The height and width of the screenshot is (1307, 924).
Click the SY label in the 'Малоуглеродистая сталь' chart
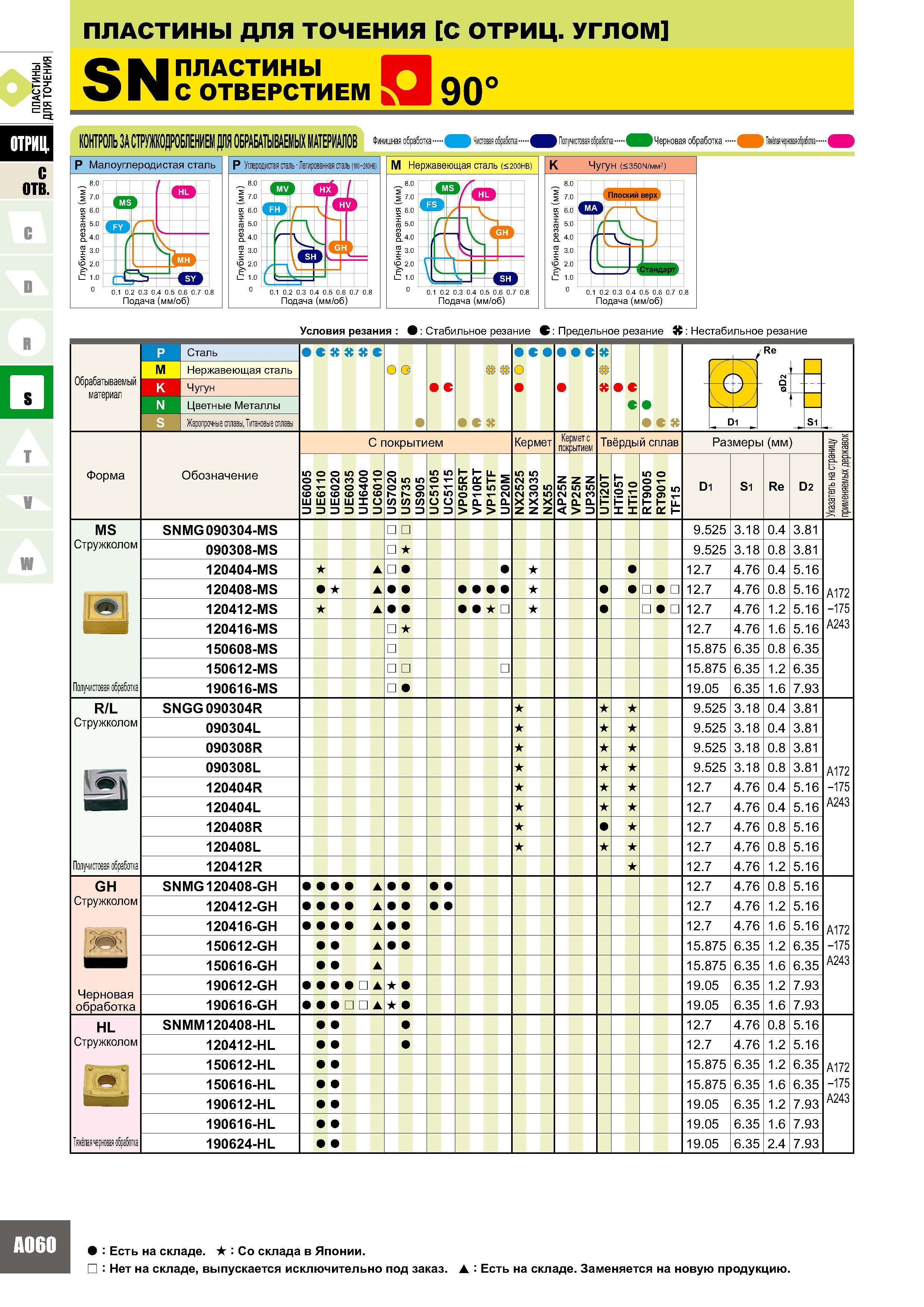coord(190,278)
